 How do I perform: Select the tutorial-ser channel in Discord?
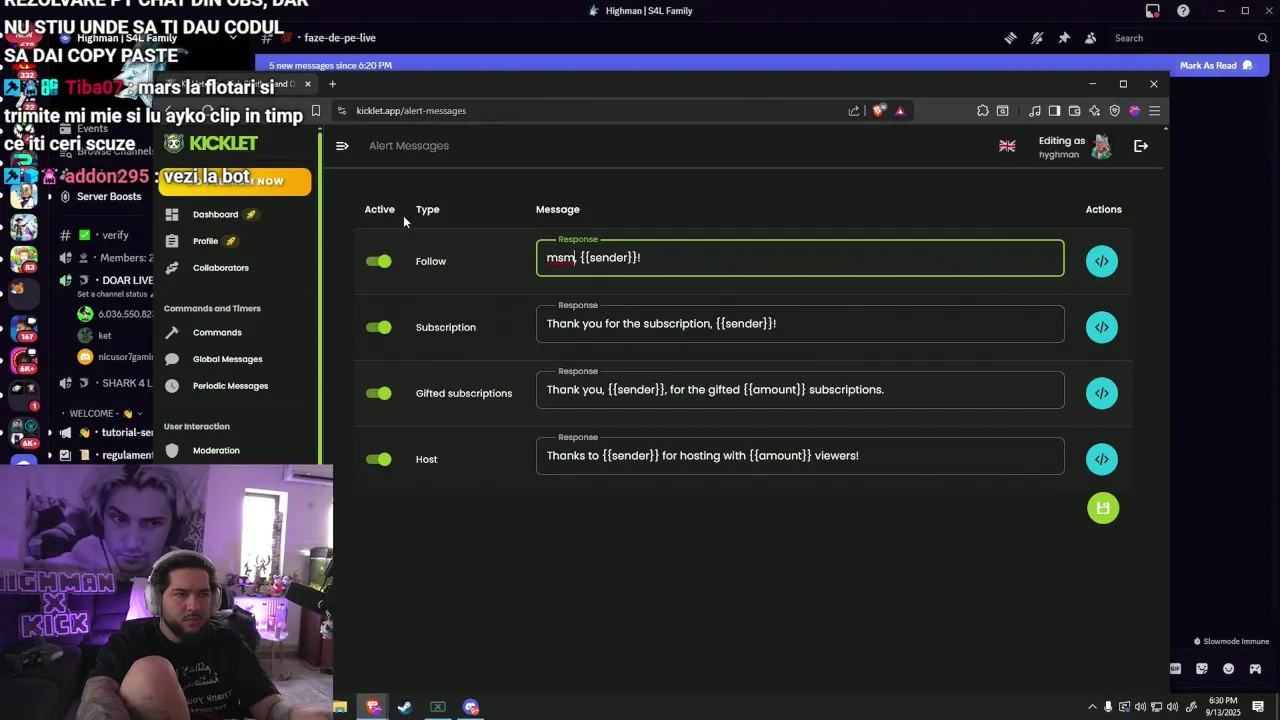click(105, 433)
